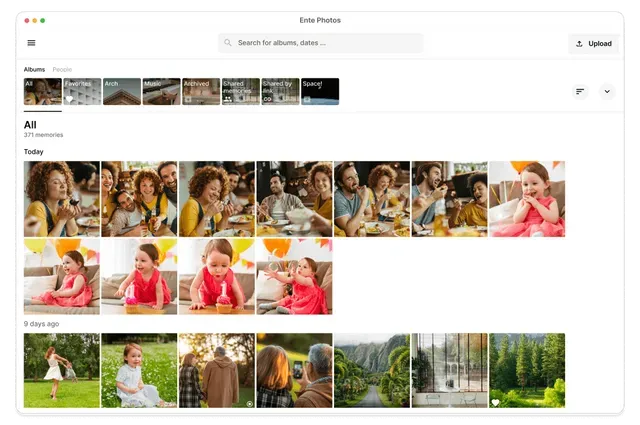Open the Archived album

[x=201, y=92]
